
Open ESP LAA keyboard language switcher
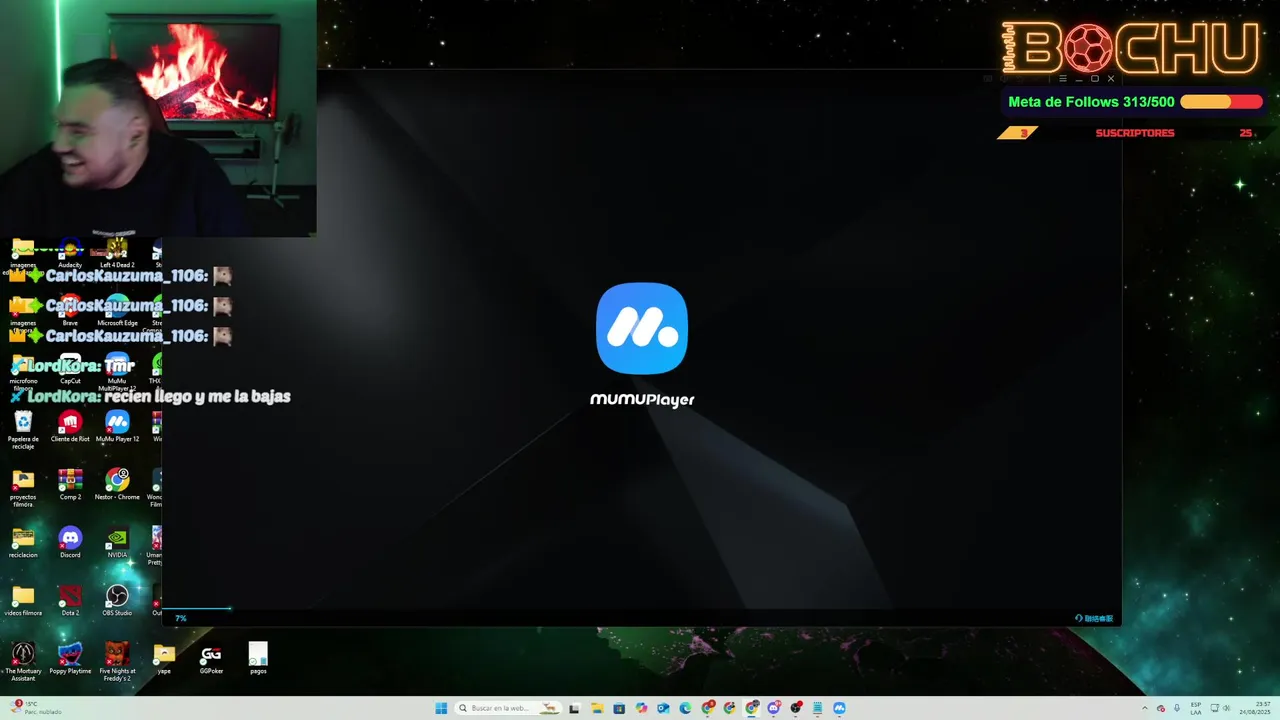[x=1196, y=708]
